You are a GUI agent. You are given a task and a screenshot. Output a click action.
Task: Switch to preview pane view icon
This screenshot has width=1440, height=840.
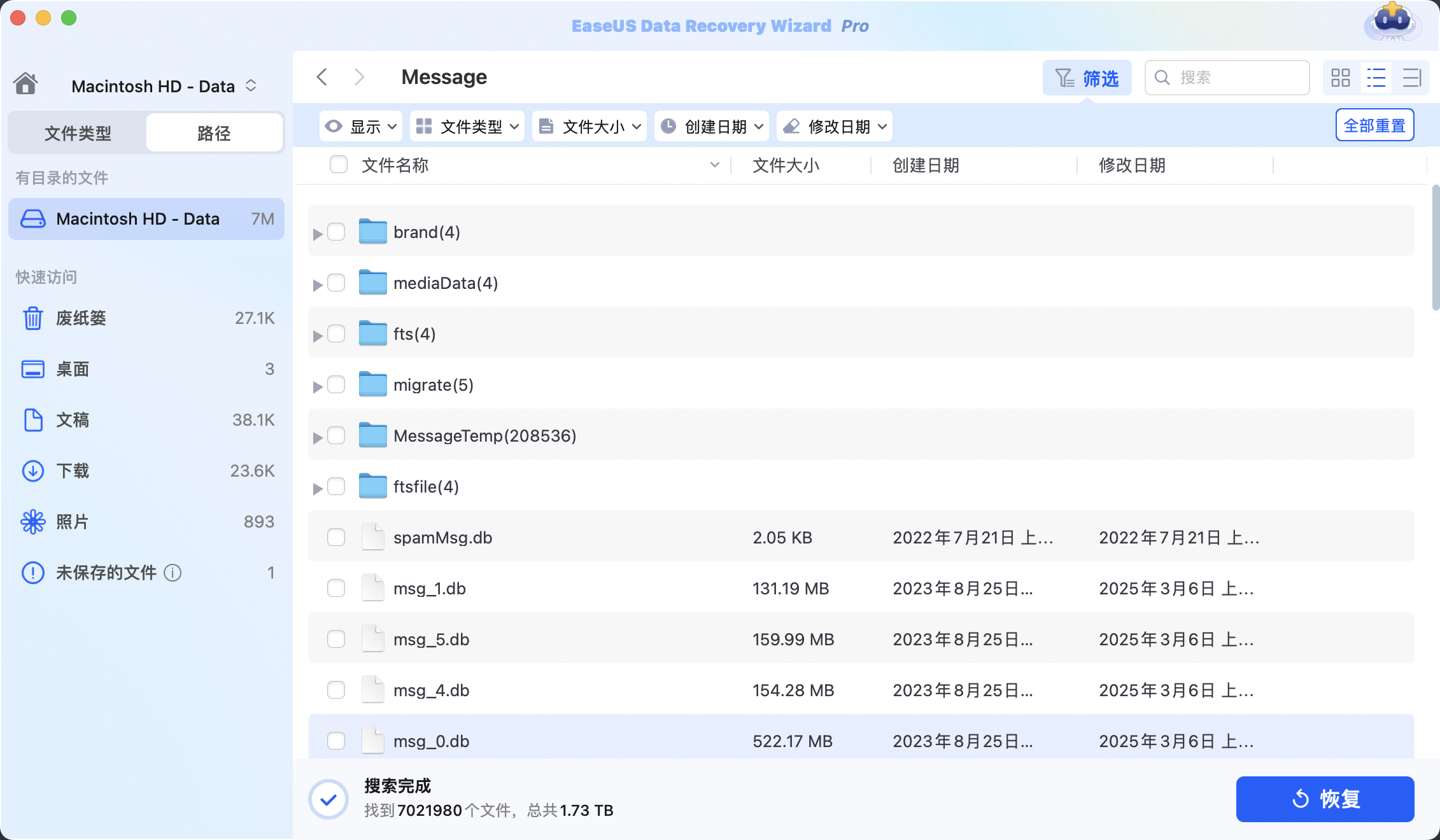[x=1411, y=78]
